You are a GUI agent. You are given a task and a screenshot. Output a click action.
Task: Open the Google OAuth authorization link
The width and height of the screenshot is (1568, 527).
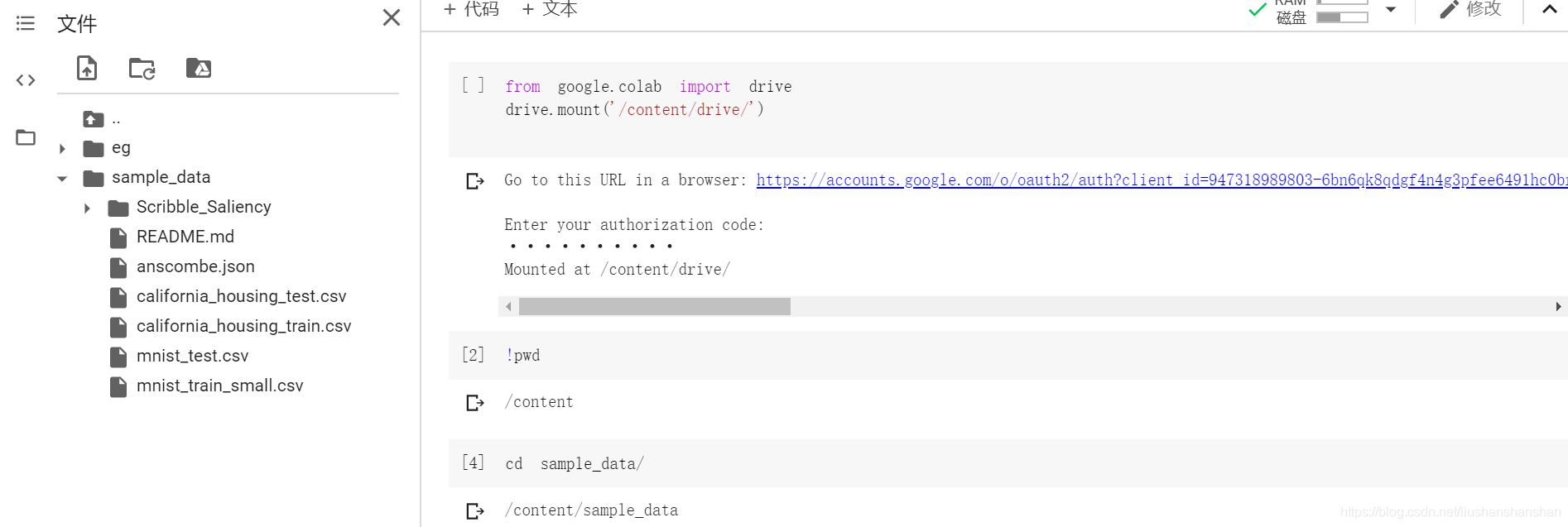point(1162,180)
